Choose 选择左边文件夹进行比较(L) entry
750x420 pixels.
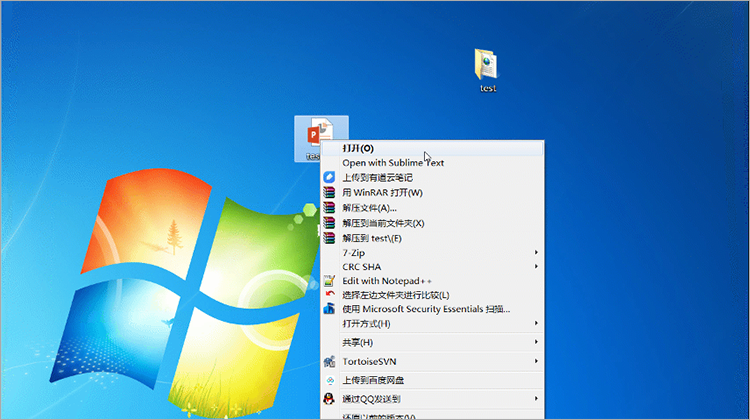point(432,295)
